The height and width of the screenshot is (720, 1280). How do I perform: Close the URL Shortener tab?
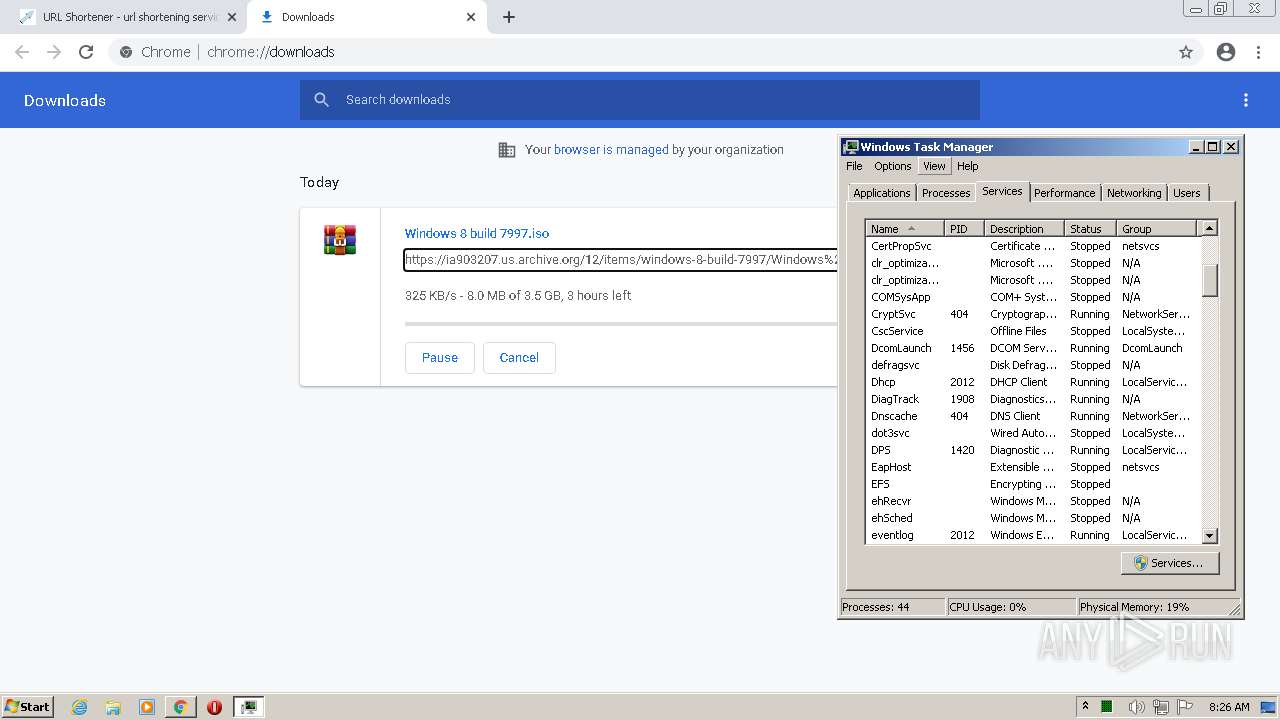tap(232, 17)
